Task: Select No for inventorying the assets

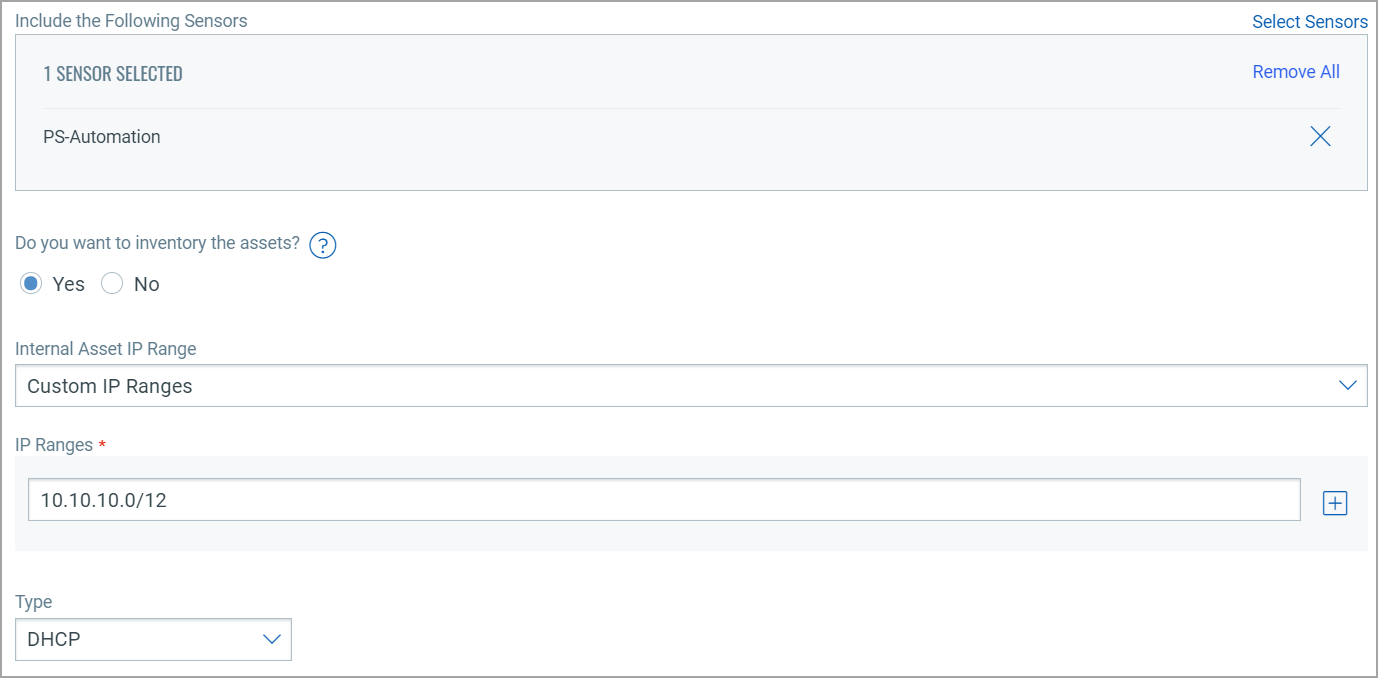Action: coord(112,283)
